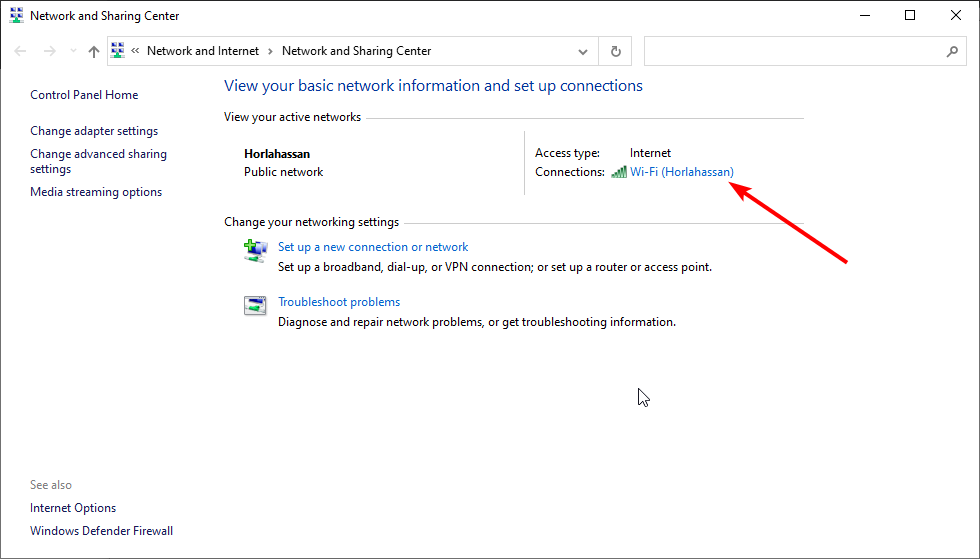The height and width of the screenshot is (559, 980).
Task: Open Wi-Fi (Horlahassan) connection link
Action: tap(682, 172)
